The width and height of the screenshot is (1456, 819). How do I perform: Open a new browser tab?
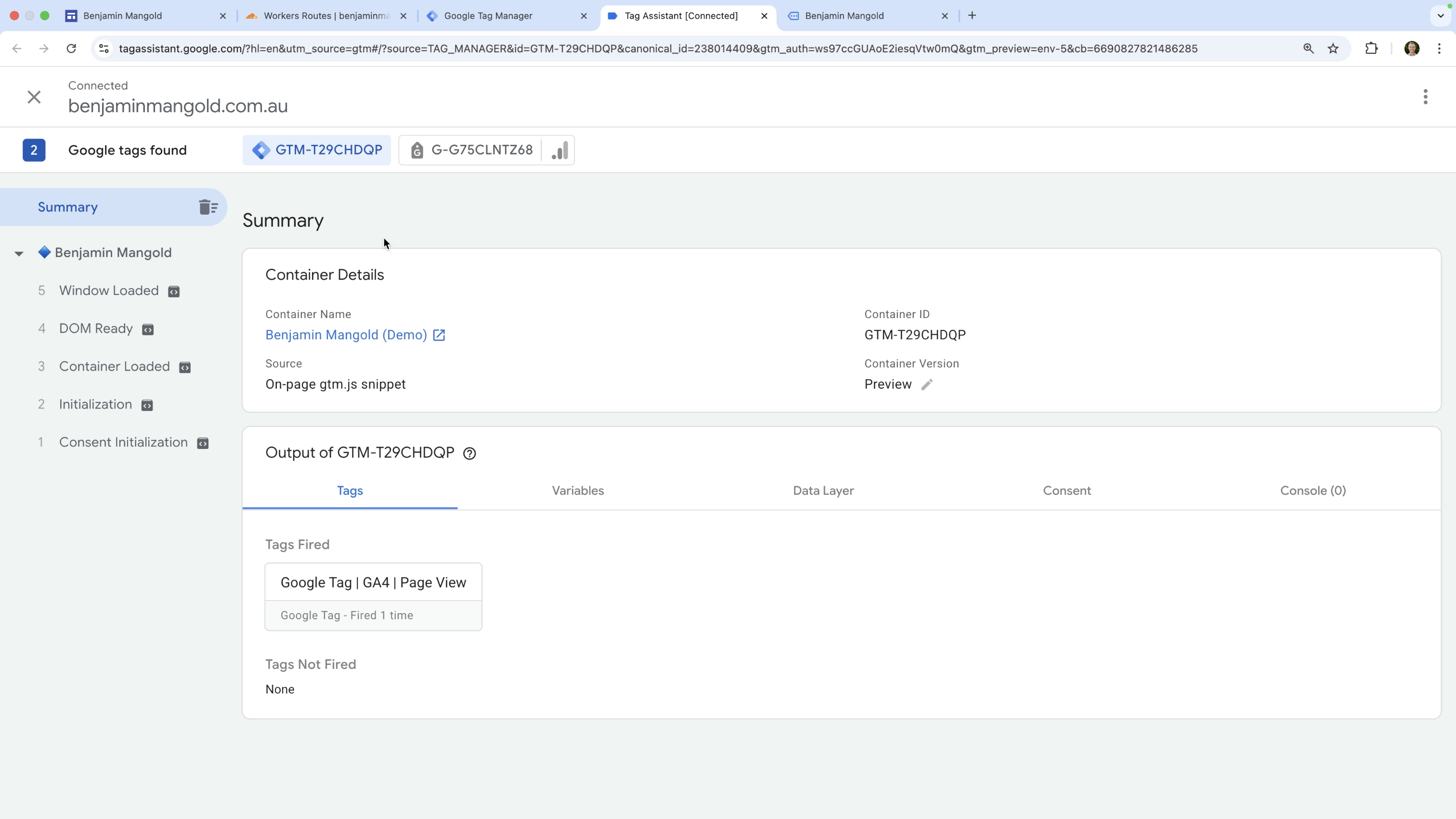[972, 16]
